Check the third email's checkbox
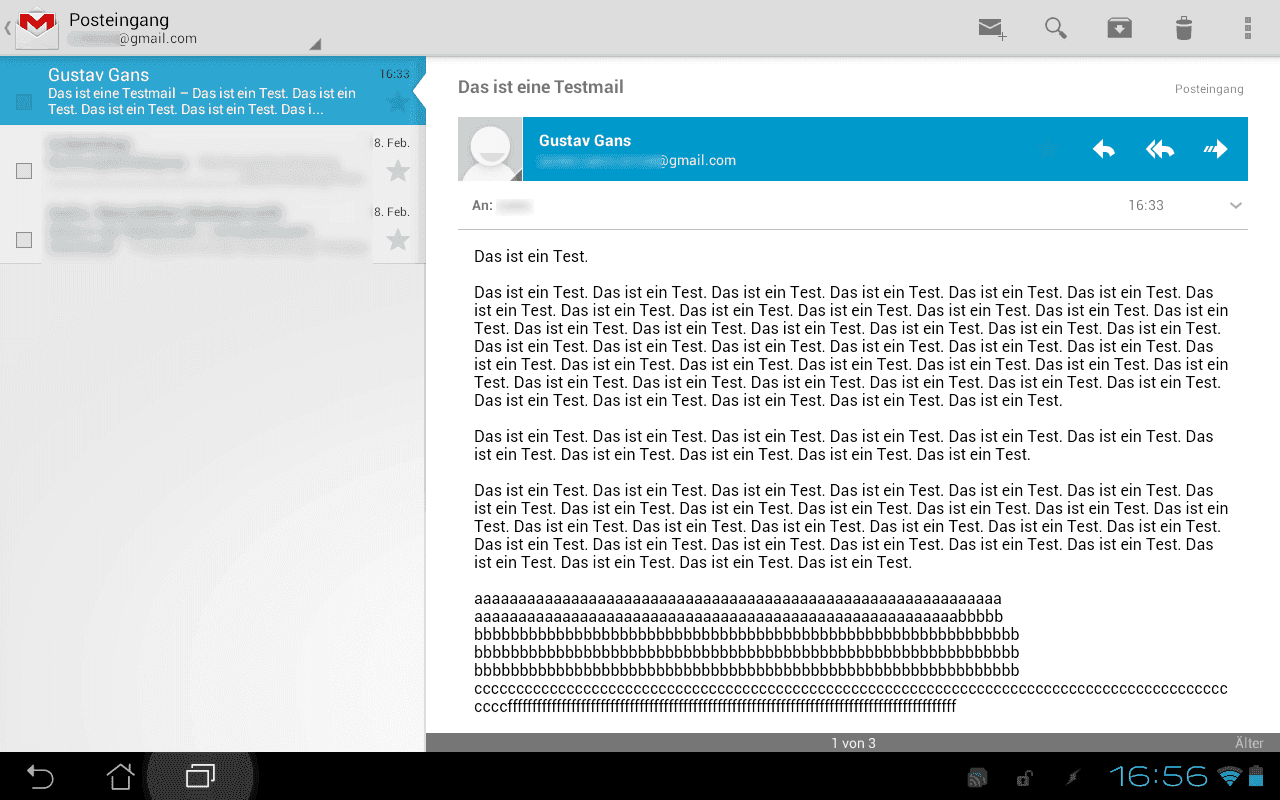The width and height of the screenshot is (1280, 800). pyautogui.click(x=24, y=240)
